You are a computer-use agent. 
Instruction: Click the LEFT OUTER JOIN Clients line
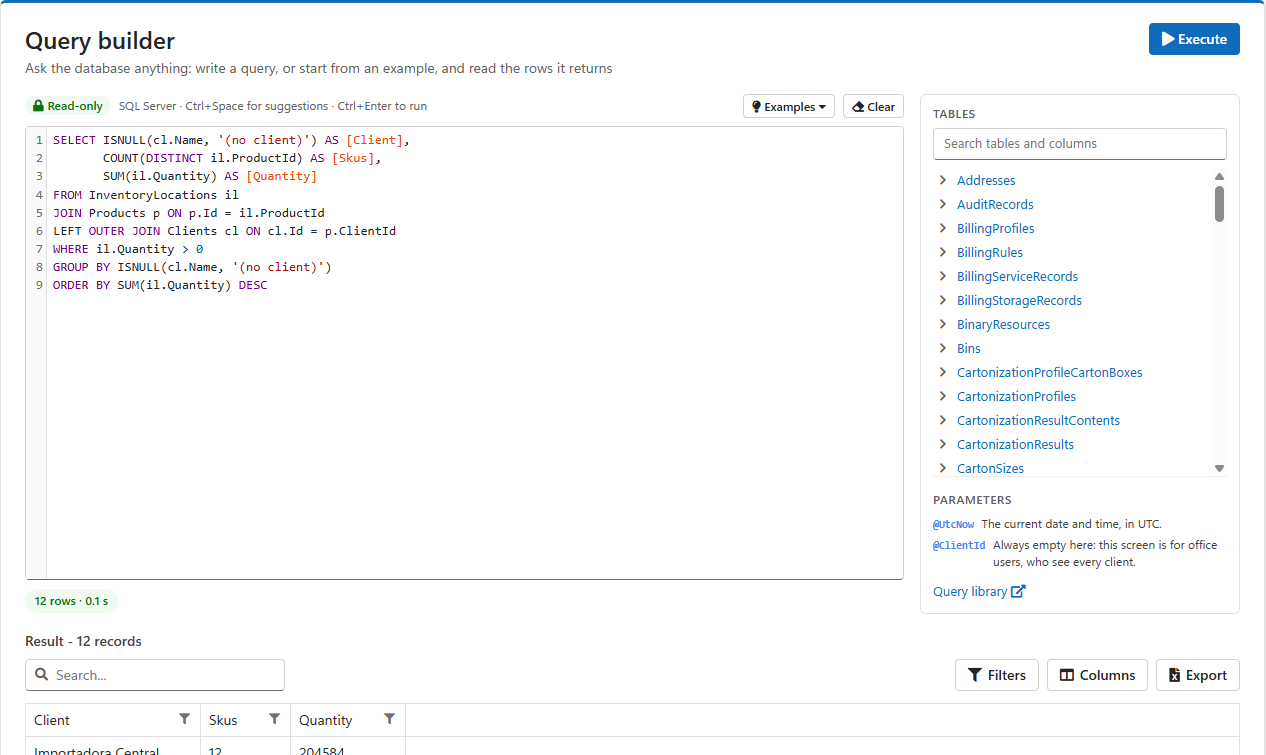[x=224, y=231]
